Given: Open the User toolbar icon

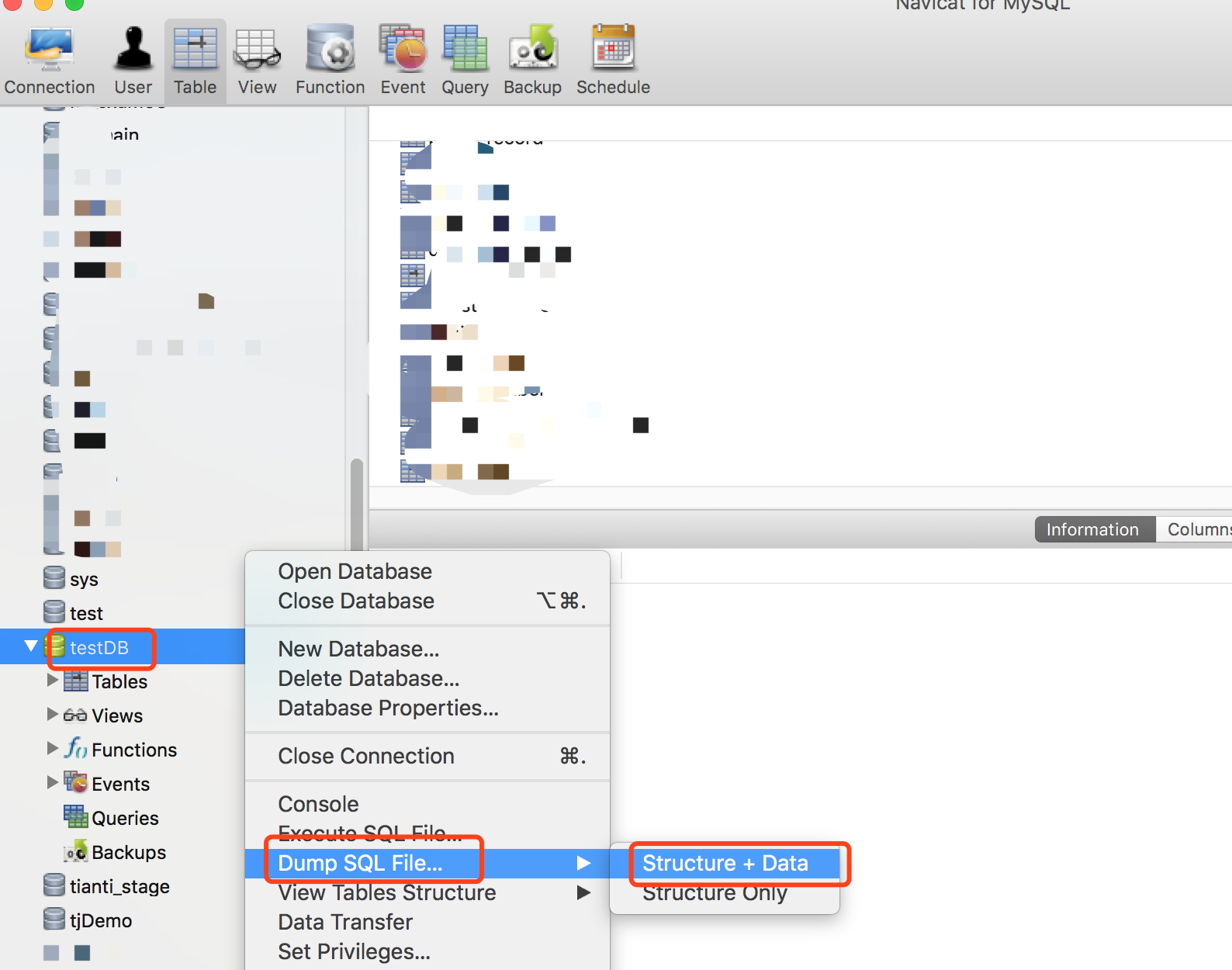Looking at the screenshot, I should 133,48.
